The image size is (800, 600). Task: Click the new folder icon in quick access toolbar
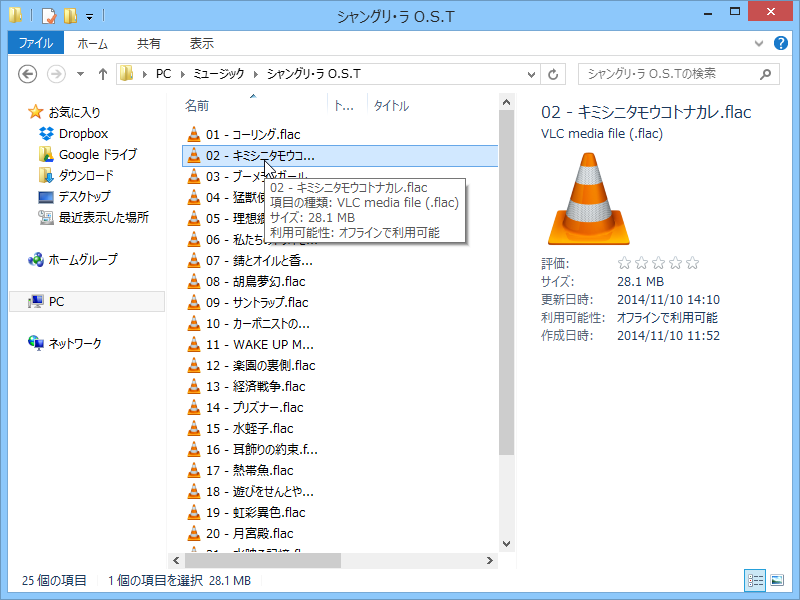tap(70, 14)
